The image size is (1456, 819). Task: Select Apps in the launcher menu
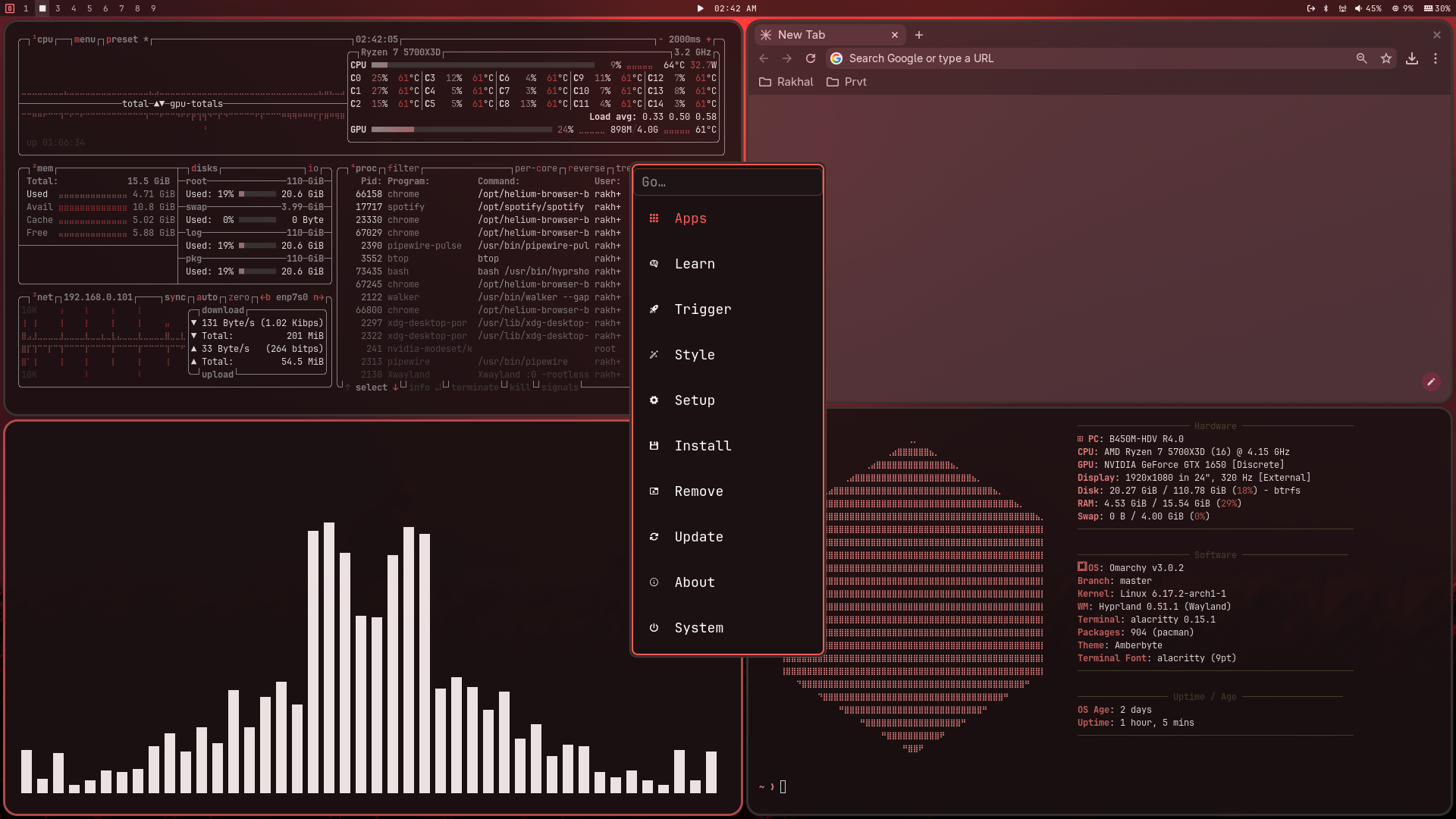pyautogui.click(x=690, y=218)
